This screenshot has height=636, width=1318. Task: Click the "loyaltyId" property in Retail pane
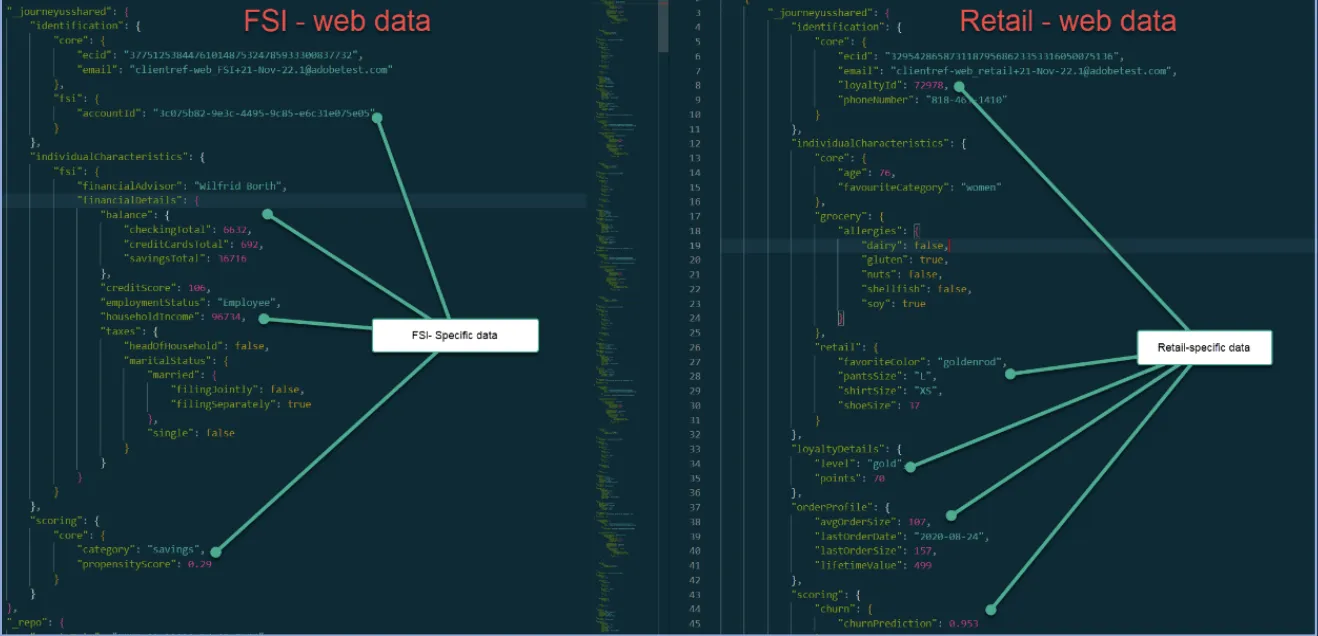895,85
